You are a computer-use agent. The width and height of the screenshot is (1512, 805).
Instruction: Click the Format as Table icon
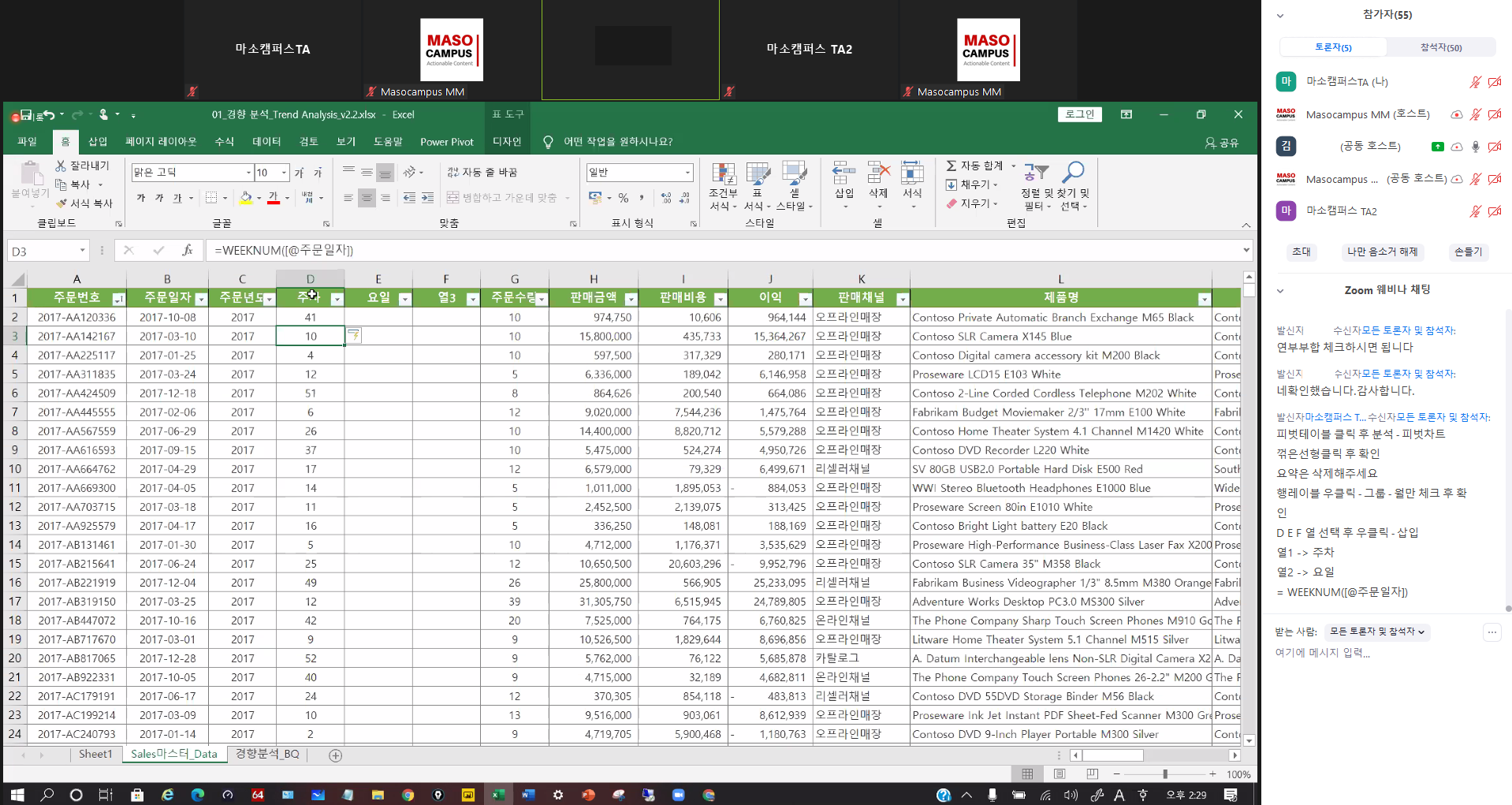coord(758,174)
